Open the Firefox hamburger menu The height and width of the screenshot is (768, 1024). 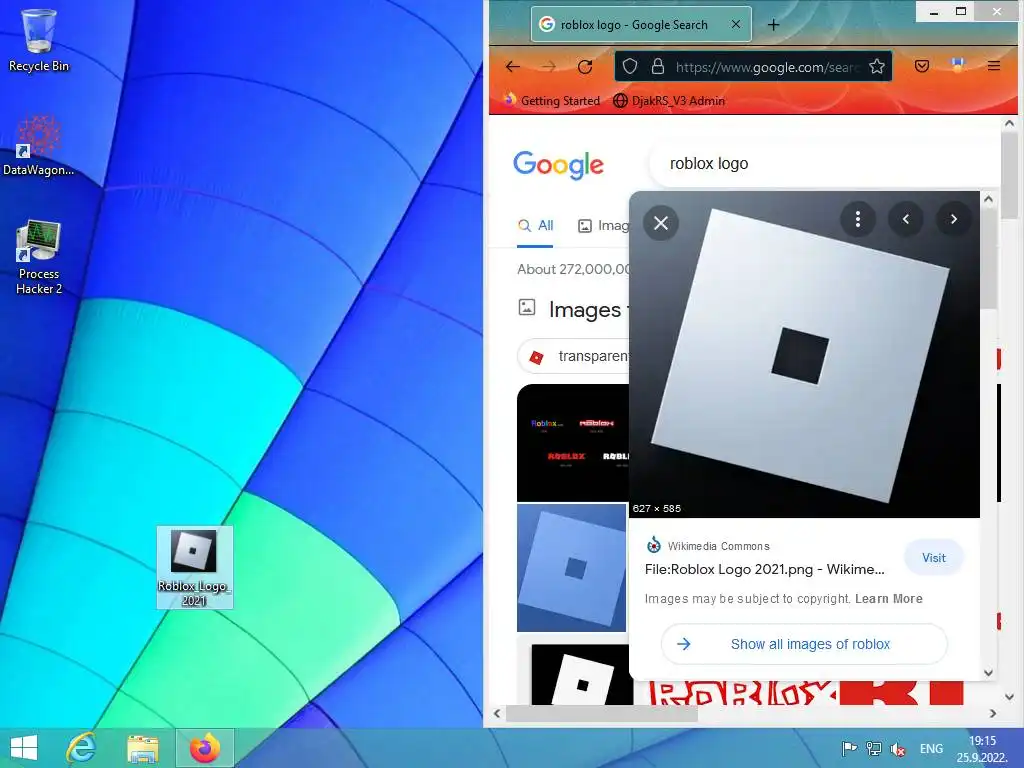(994, 66)
